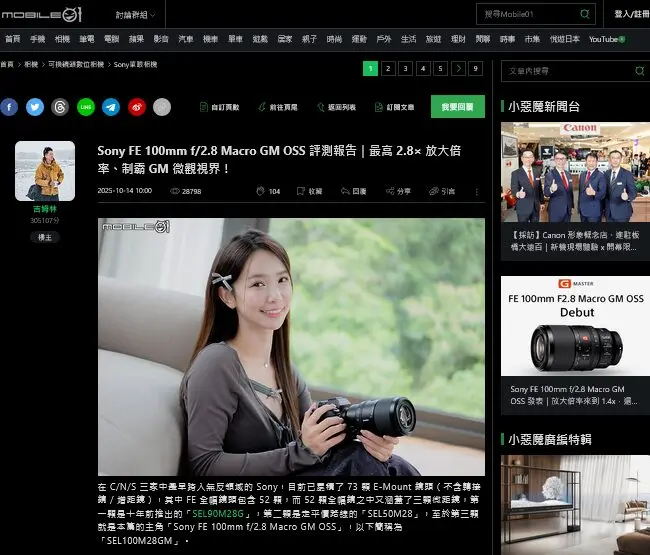Toggle 訂閱文章 subscription
Screen dimensions: 650x555
tap(395, 107)
